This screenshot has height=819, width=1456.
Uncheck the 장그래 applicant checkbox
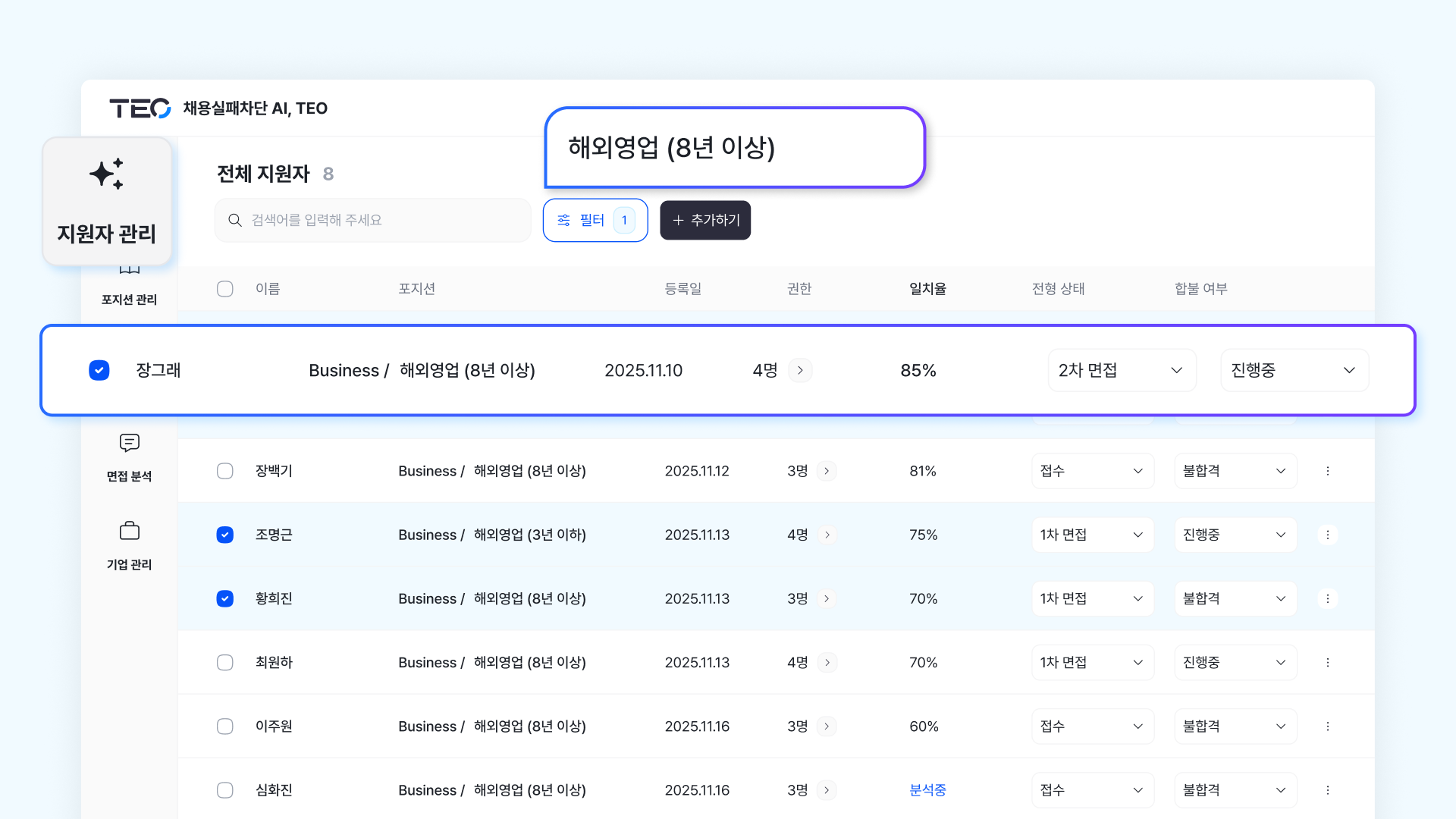pyautogui.click(x=99, y=370)
